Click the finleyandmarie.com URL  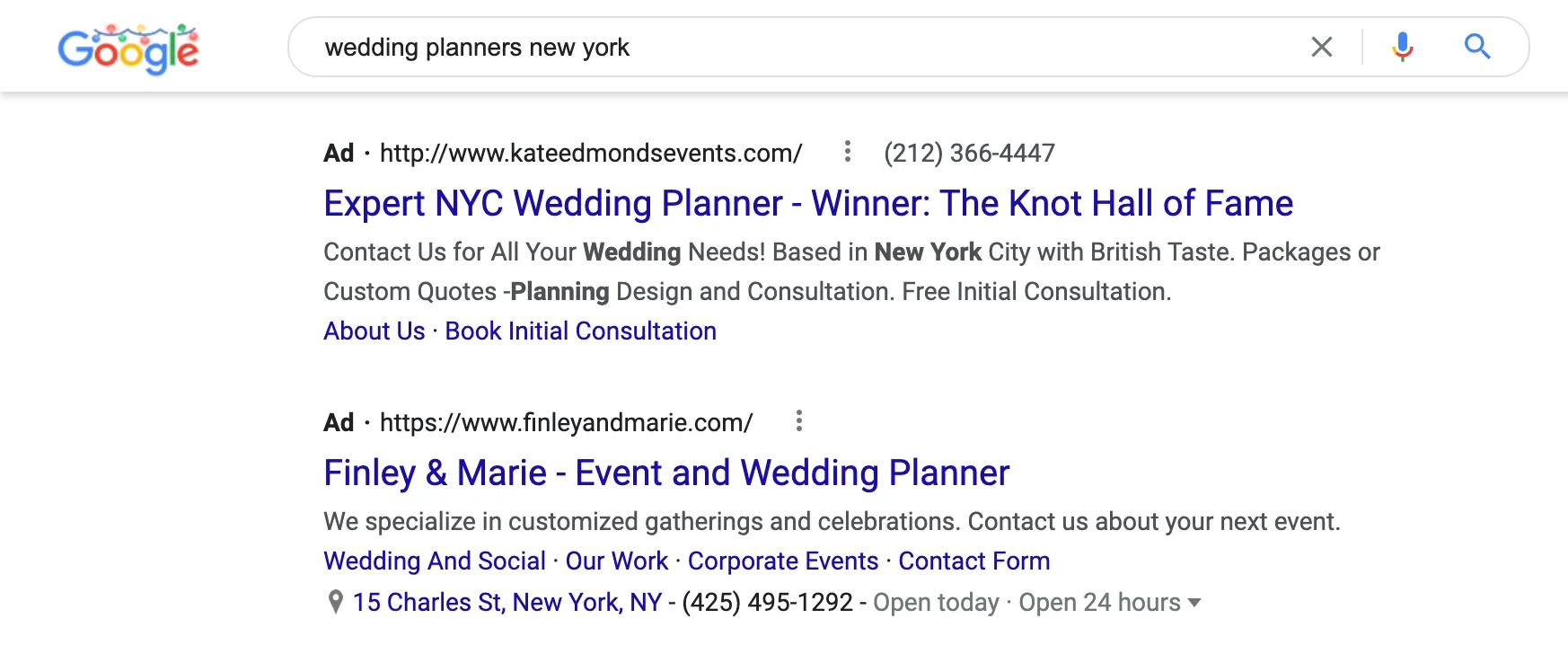coord(566,423)
